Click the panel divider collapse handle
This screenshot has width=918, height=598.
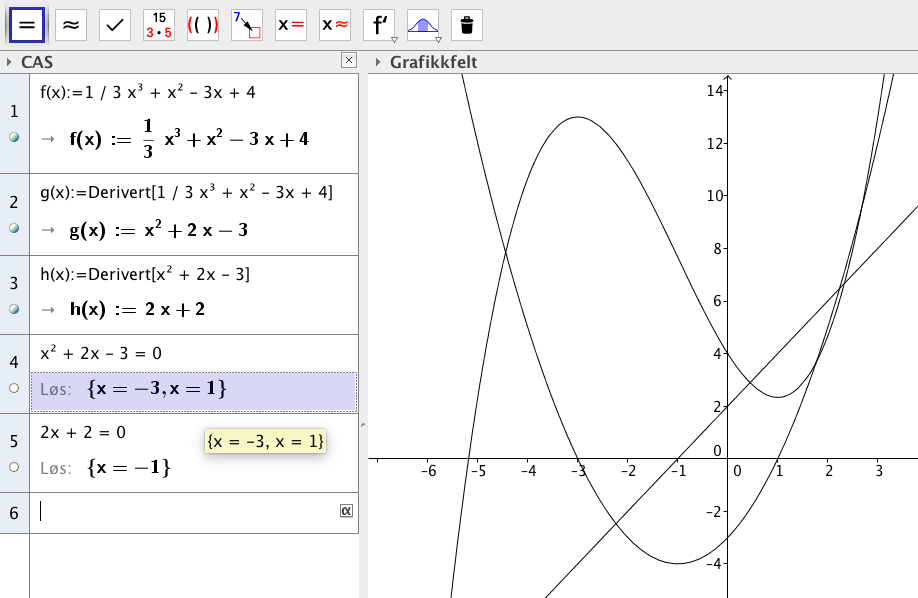363,425
